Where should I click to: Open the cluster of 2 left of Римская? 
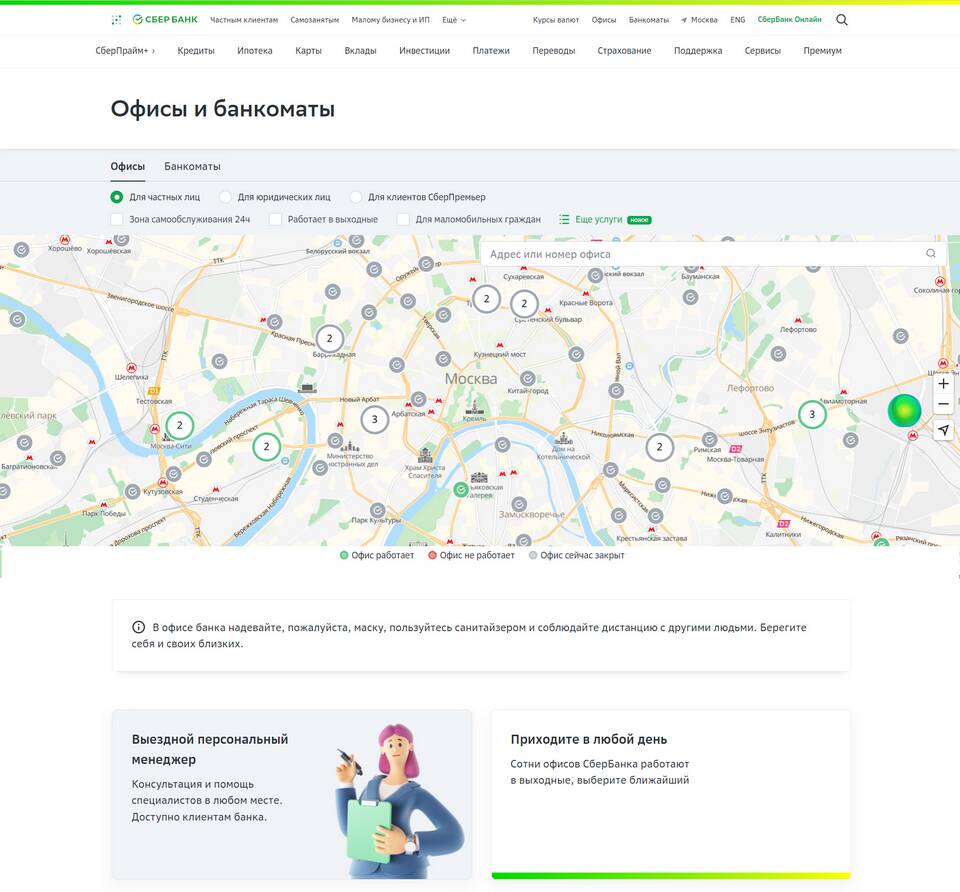[x=659, y=448]
